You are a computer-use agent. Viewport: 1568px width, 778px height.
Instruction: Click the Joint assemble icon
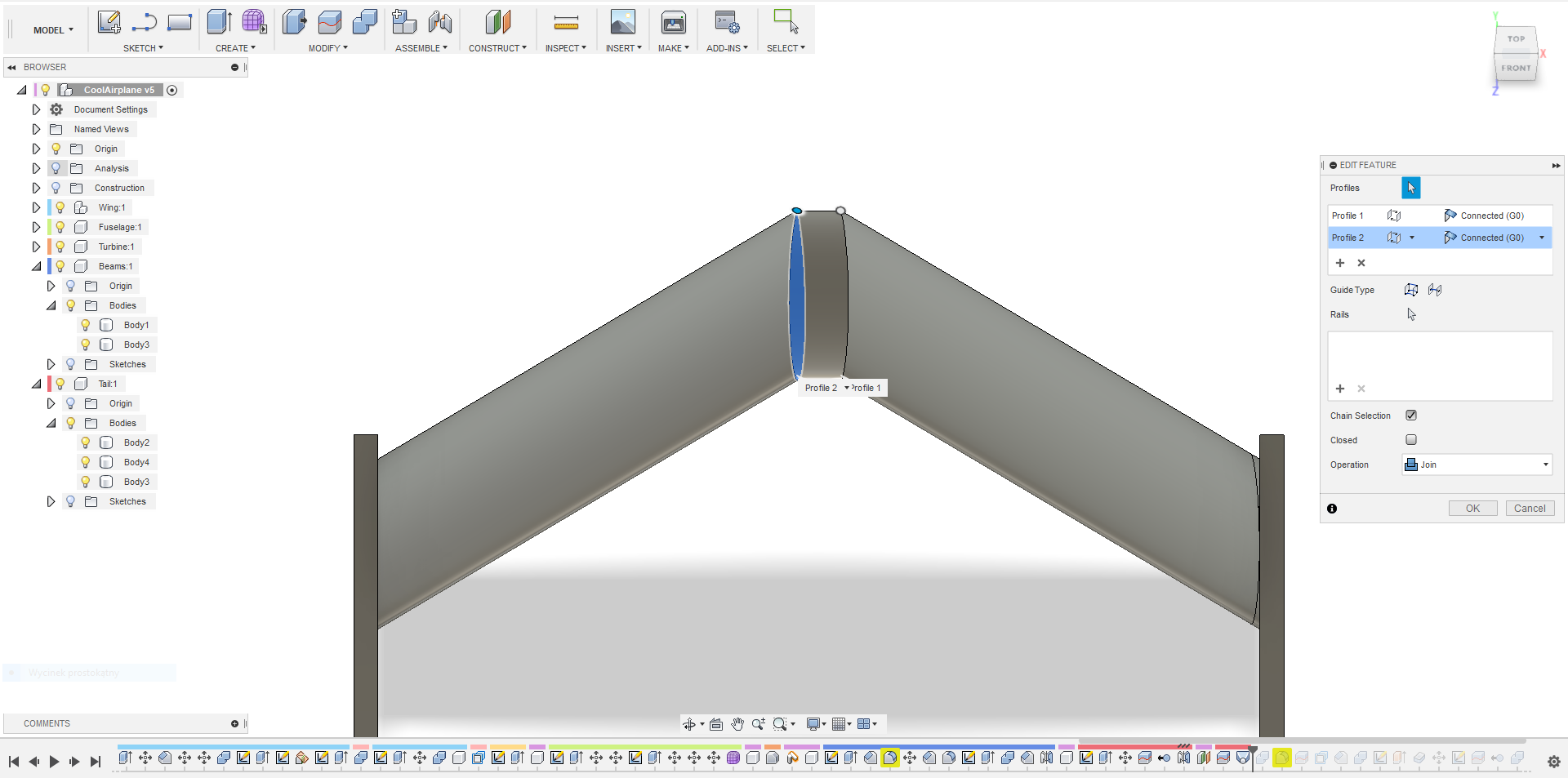[440, 22]
